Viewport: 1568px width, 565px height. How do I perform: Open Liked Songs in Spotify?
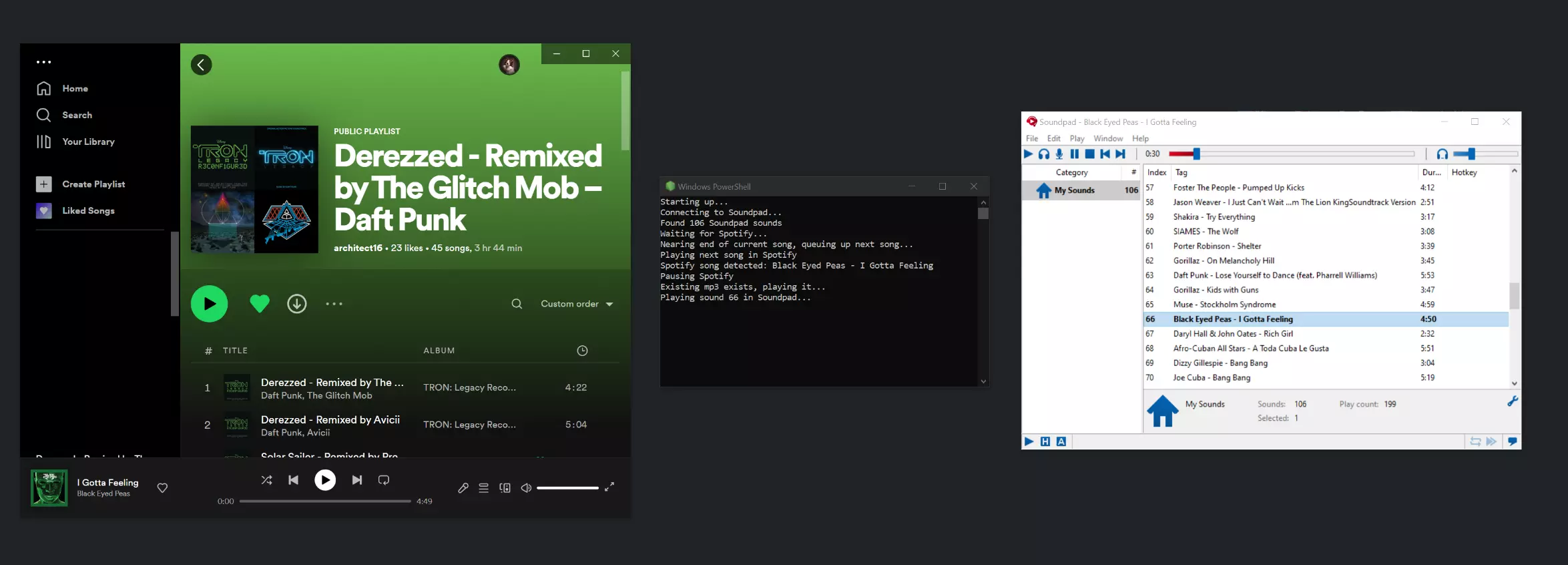coord(75,211)
